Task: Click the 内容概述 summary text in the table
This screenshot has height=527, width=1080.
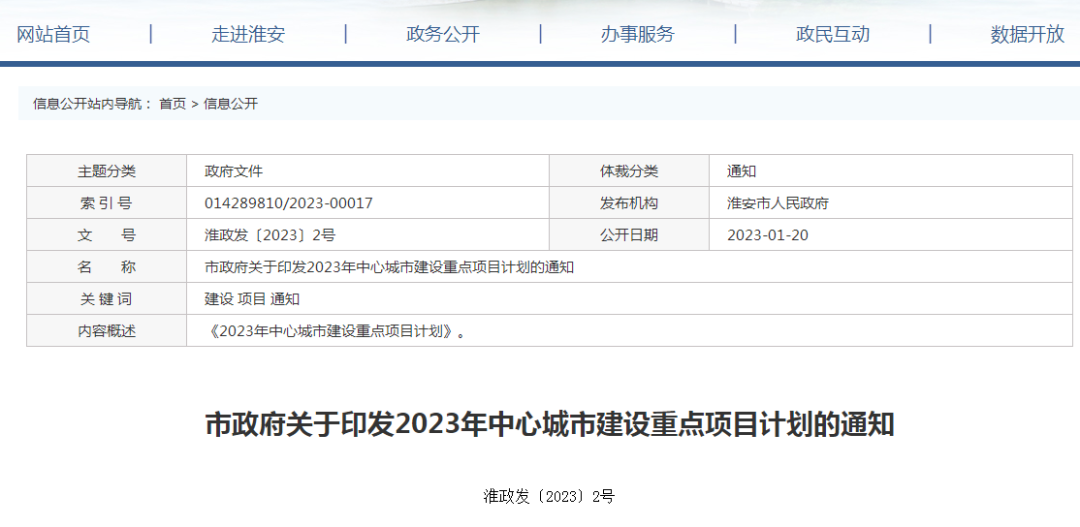Action: [337, 331]
